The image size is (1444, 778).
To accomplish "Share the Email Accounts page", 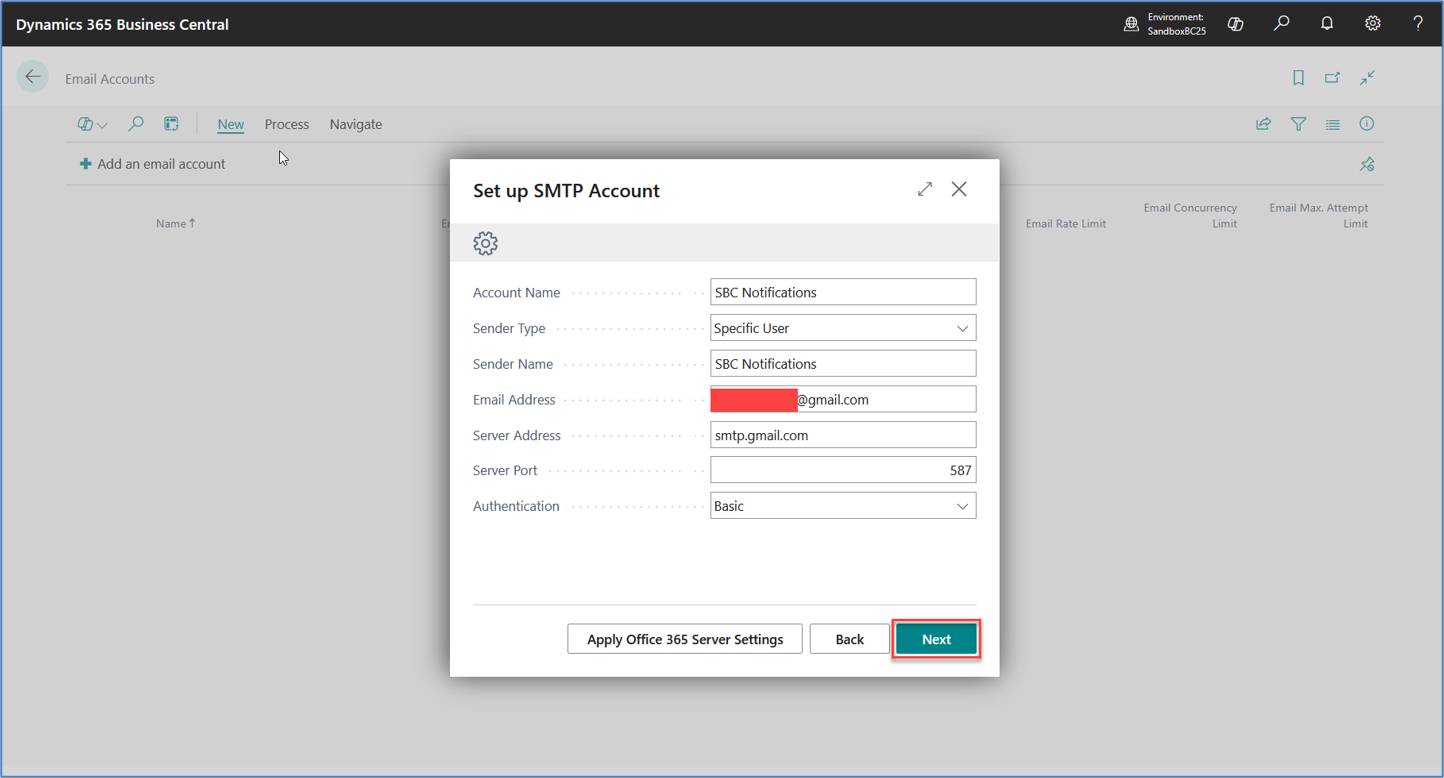I will pyautogui.click(x=1264, y=124).
